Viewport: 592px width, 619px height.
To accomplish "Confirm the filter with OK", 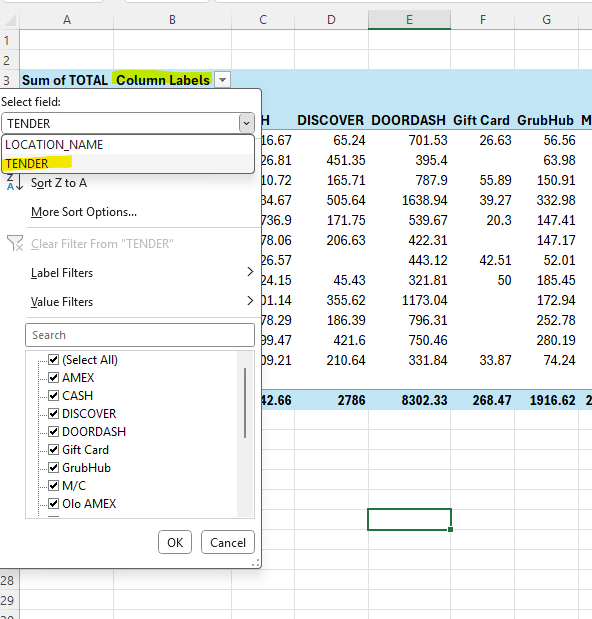I will [175, 542].
